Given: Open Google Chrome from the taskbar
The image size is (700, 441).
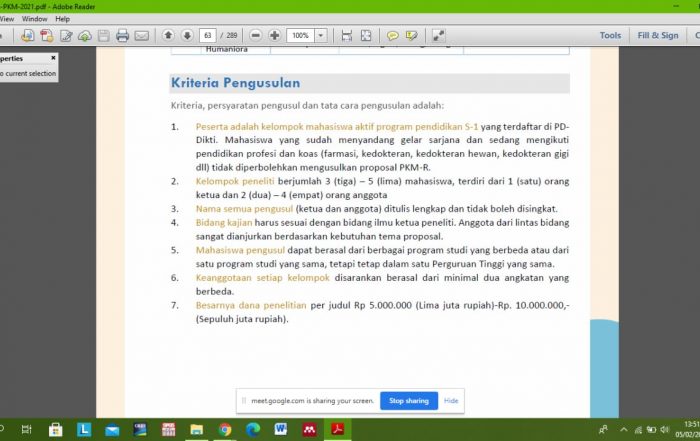Looking at the screenshot, I should [x=225, y=429].
